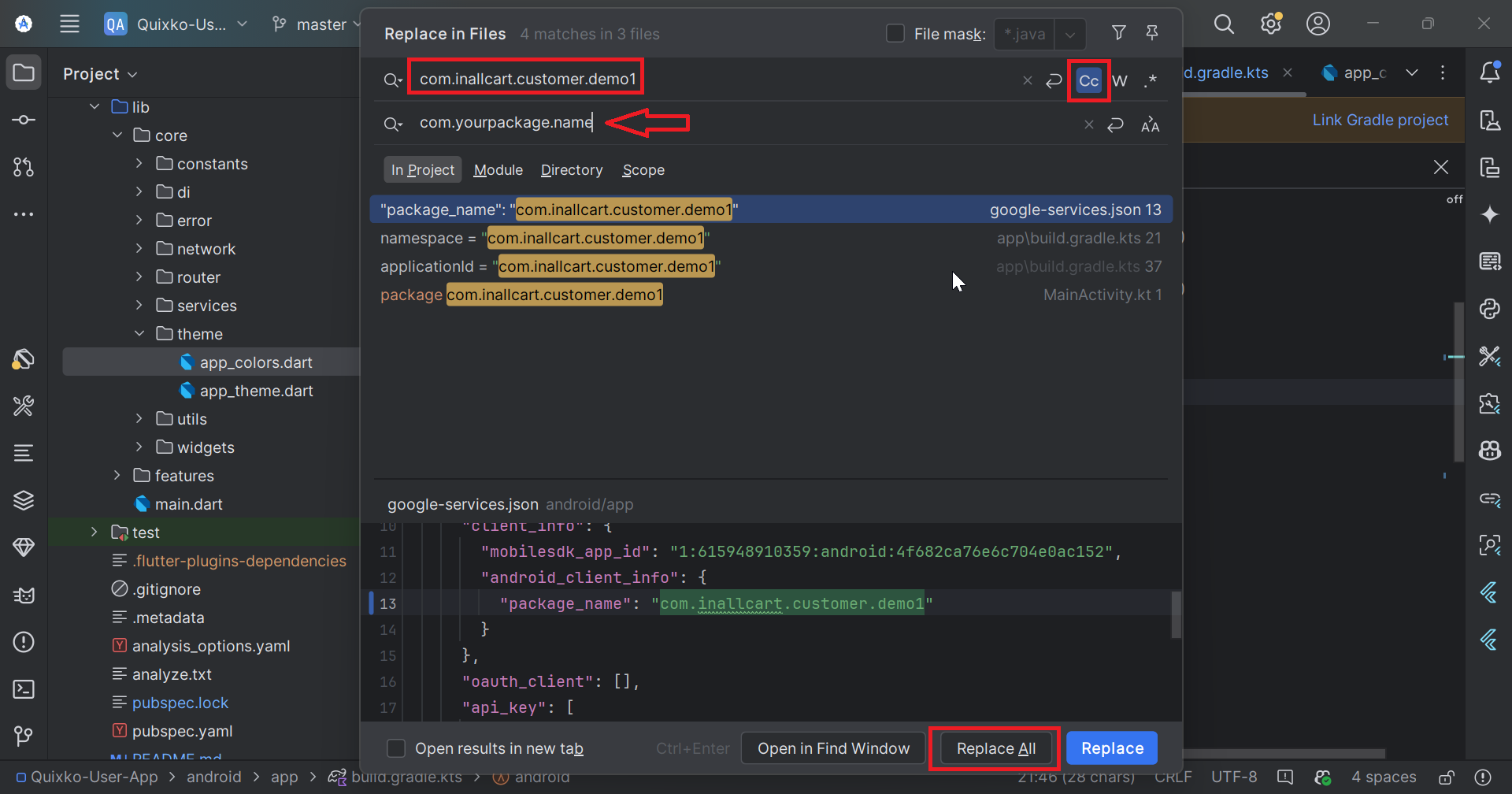
Task: Open Notifications bell icon
Action: click(1489, 72)
